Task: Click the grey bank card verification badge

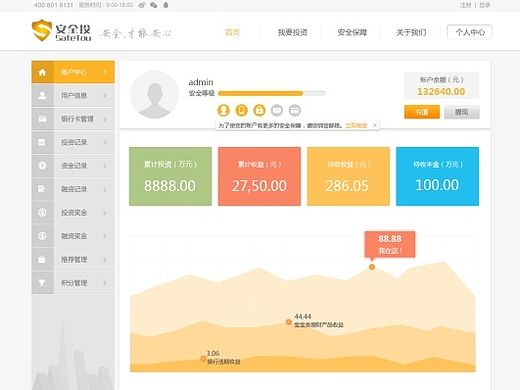Action: (x=295, y=110)
